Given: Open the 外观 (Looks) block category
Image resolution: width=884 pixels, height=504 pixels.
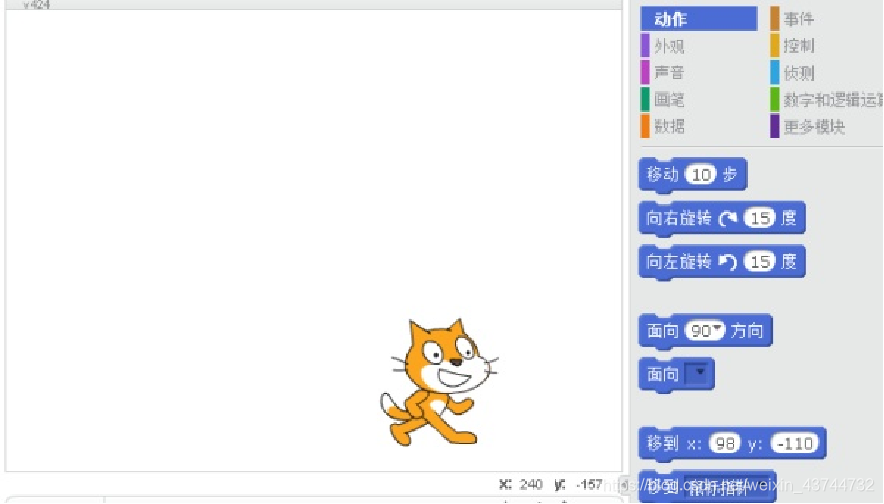Looking at the screenshot, I should (x=669, y=46).
